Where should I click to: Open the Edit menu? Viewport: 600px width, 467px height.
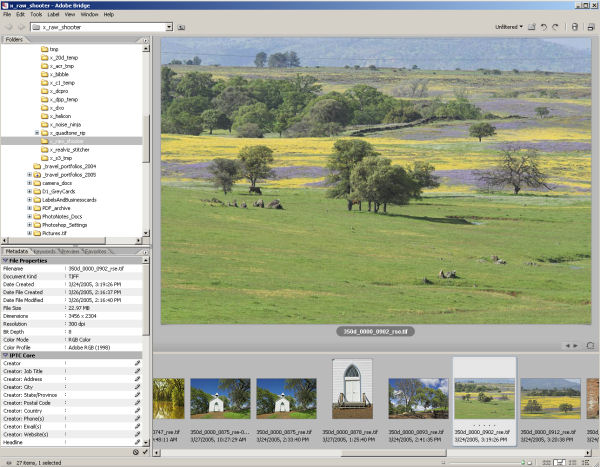click(20, 15)
